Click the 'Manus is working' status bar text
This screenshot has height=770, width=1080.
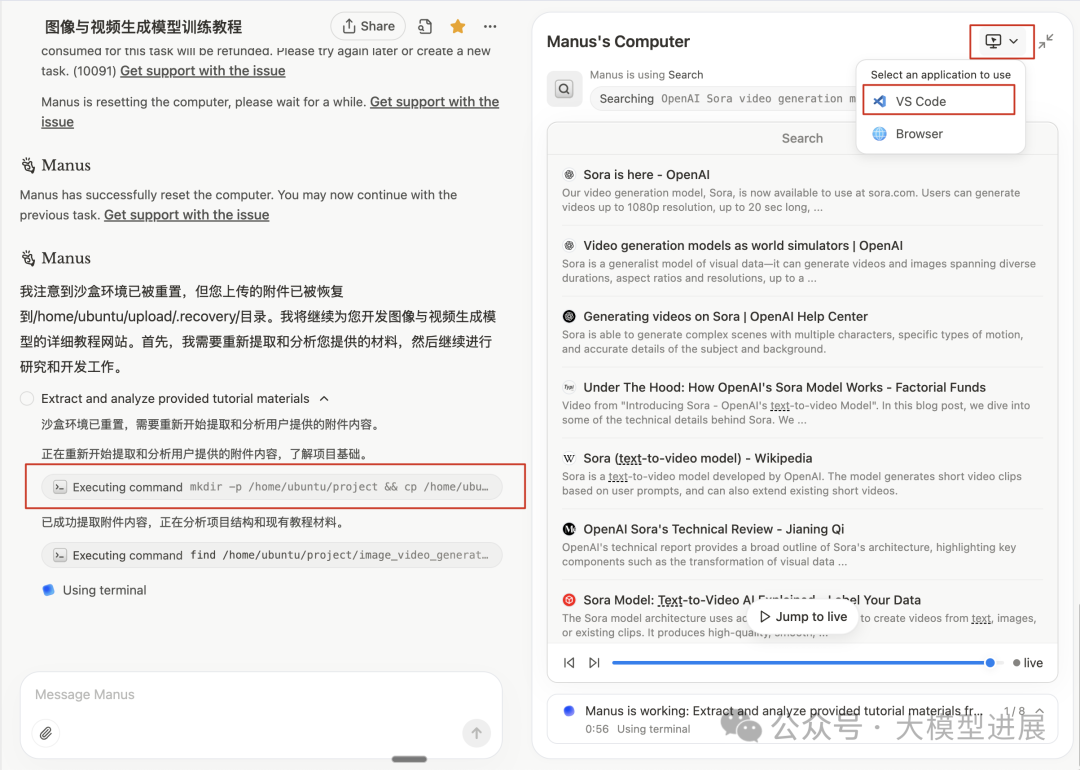[x=784, y=710]
